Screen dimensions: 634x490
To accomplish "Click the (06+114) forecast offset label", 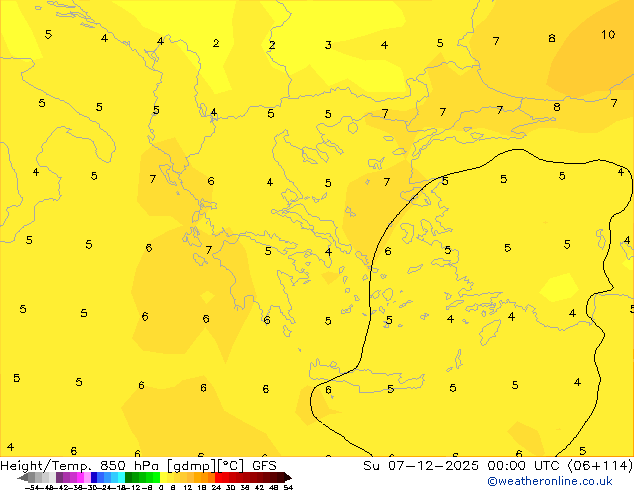I will [x=600, y=466].
